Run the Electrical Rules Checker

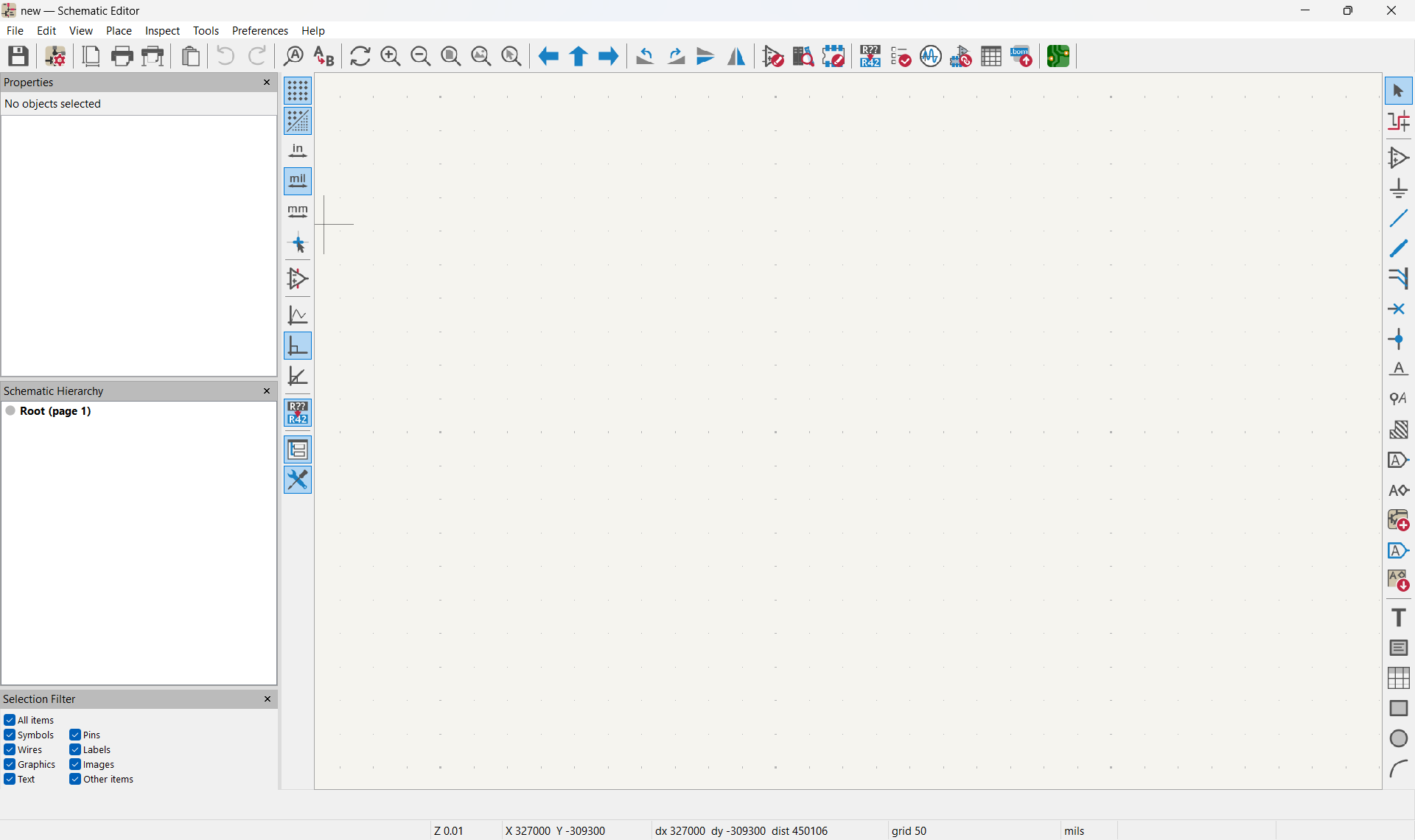[901, 55]
